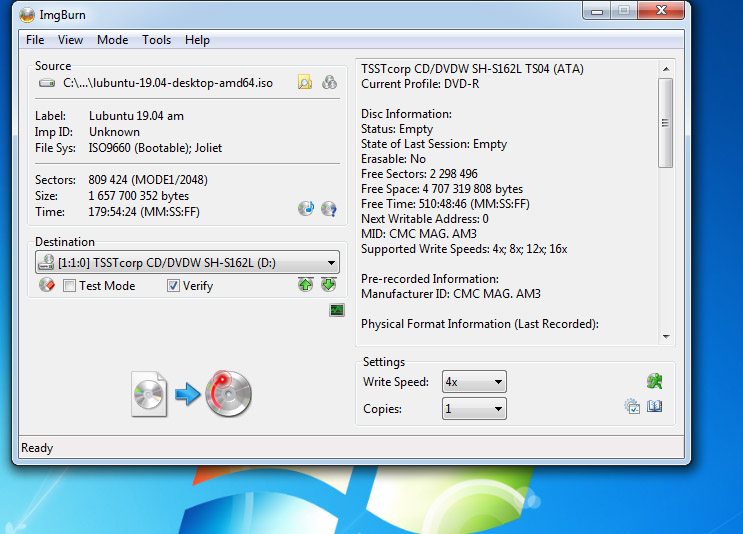Screen dimensions: 743x534
Task: Enable the Test Mode checkbox
Action: pos(69,285)
